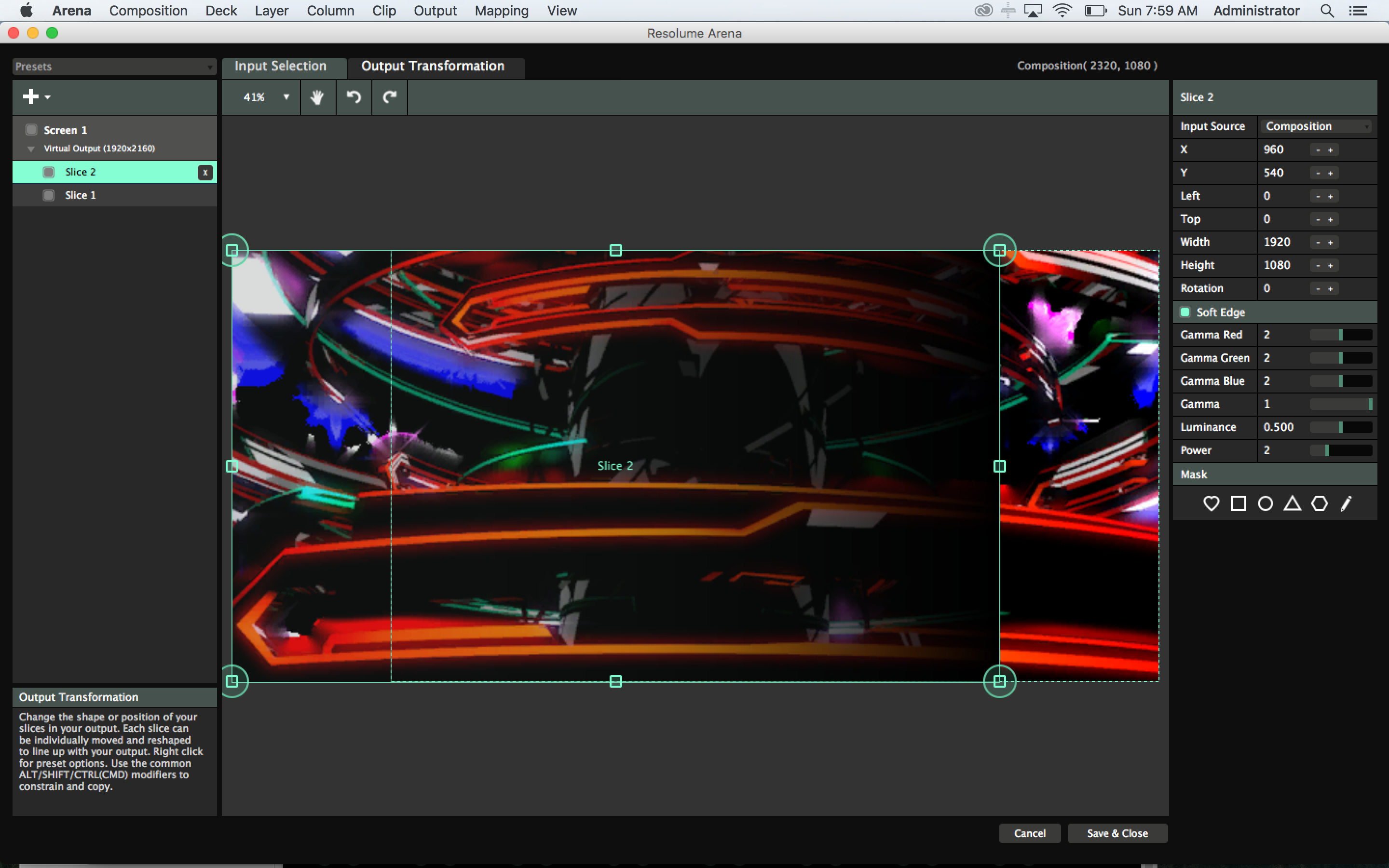Switch to the Input Selection tab
The image size is (1389, 868).
click(x=281, y=66)
